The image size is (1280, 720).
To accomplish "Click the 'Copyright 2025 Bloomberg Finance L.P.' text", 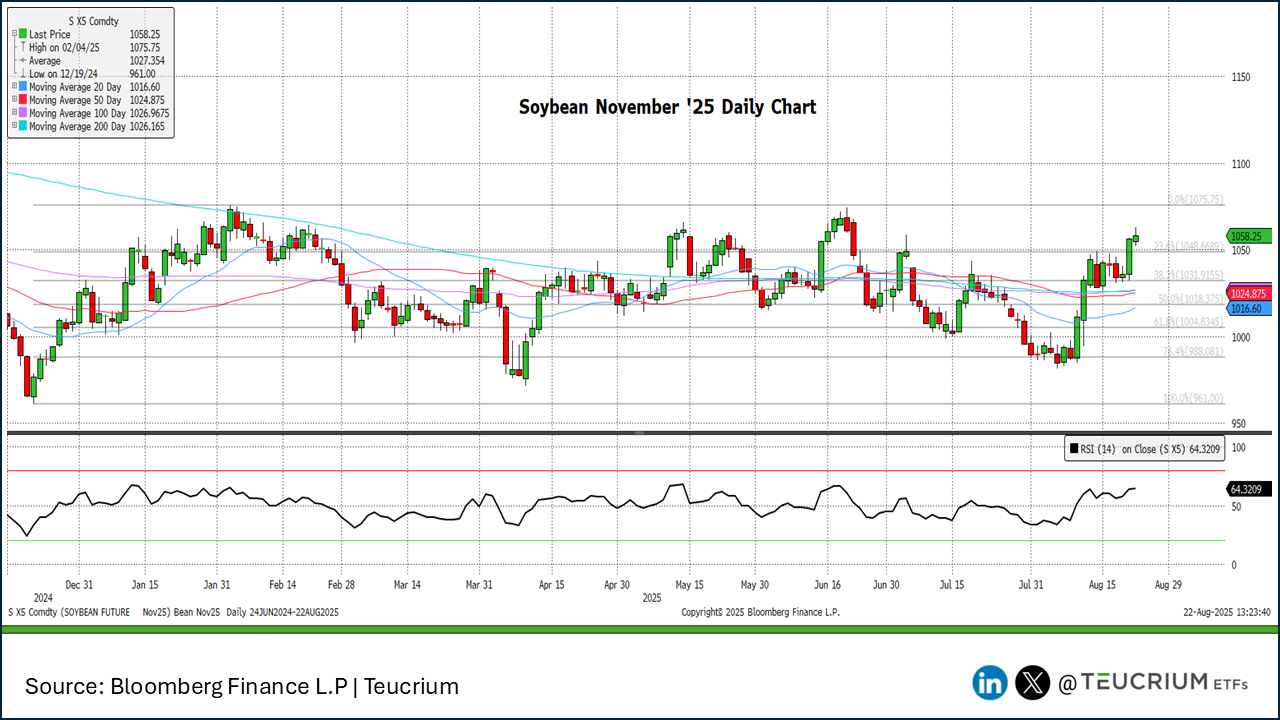I will tap(760, 611).
